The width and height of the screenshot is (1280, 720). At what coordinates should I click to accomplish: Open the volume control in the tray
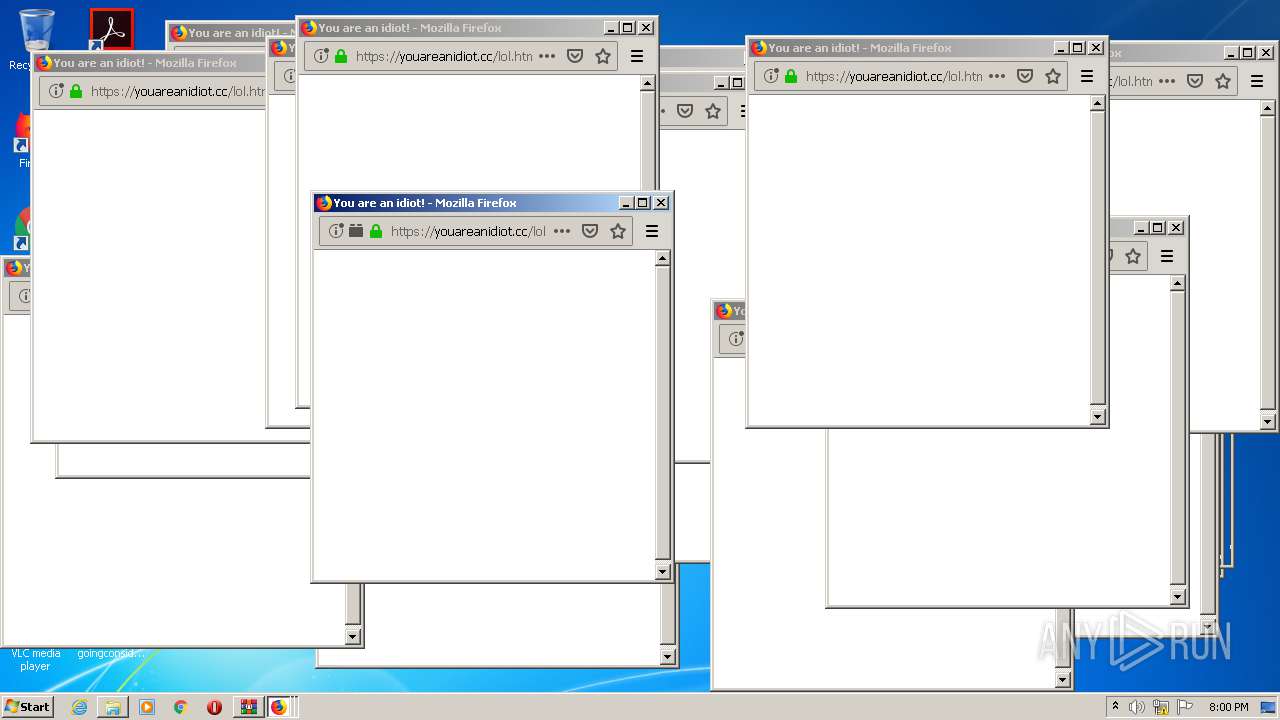click(x=1137, y=707)
